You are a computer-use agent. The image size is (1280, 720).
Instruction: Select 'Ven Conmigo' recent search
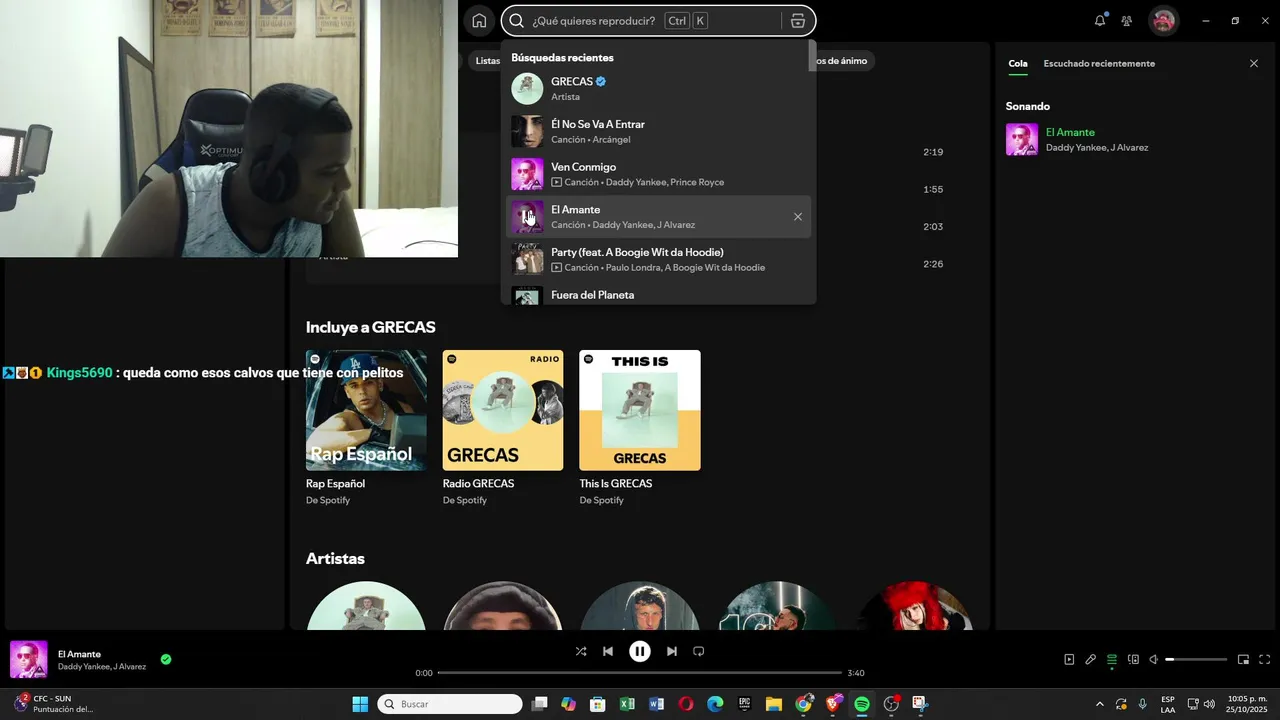coord(658,174)
